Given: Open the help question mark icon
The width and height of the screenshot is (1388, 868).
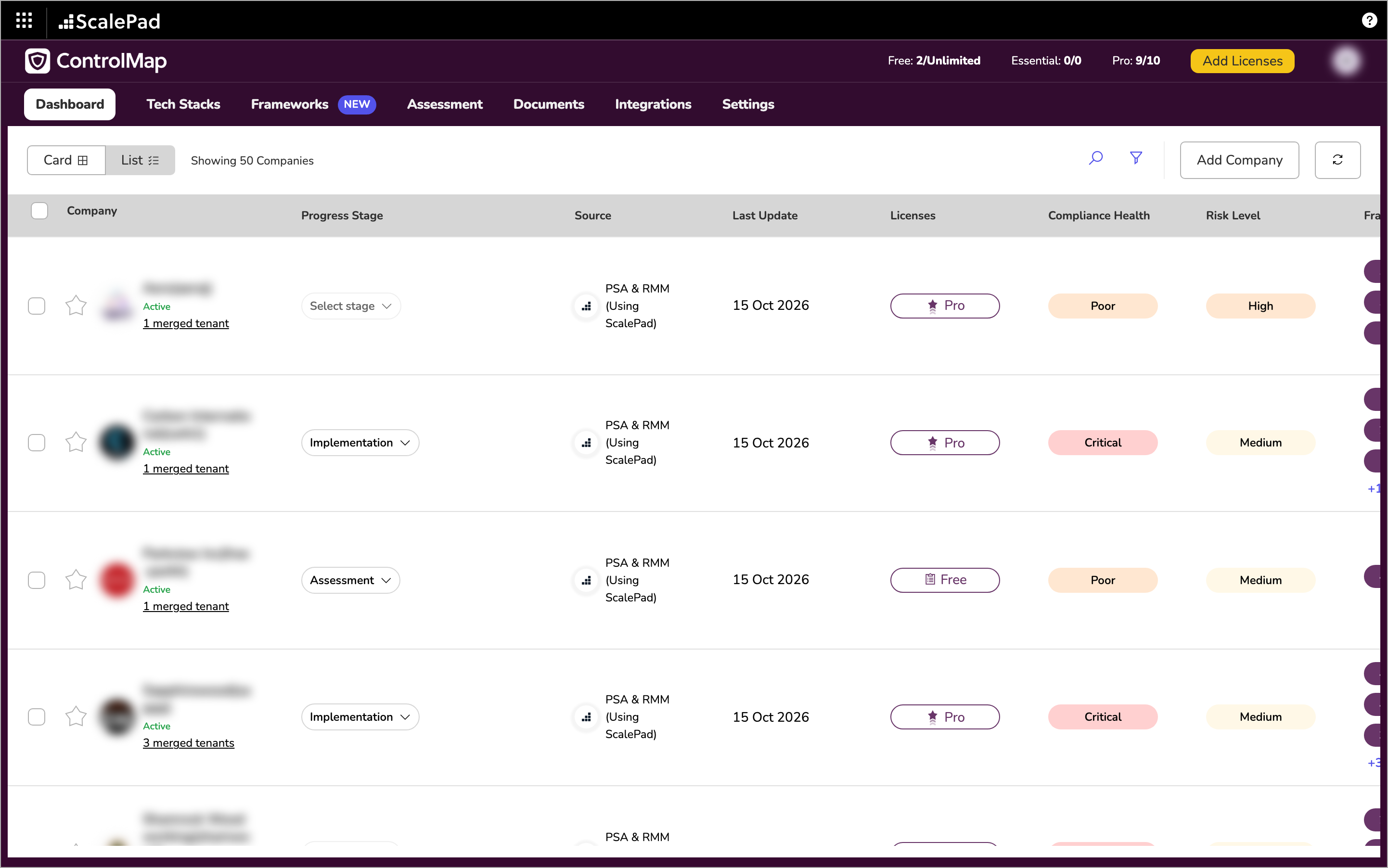Looking at the screenshot, I should (x=1369, y=21).
